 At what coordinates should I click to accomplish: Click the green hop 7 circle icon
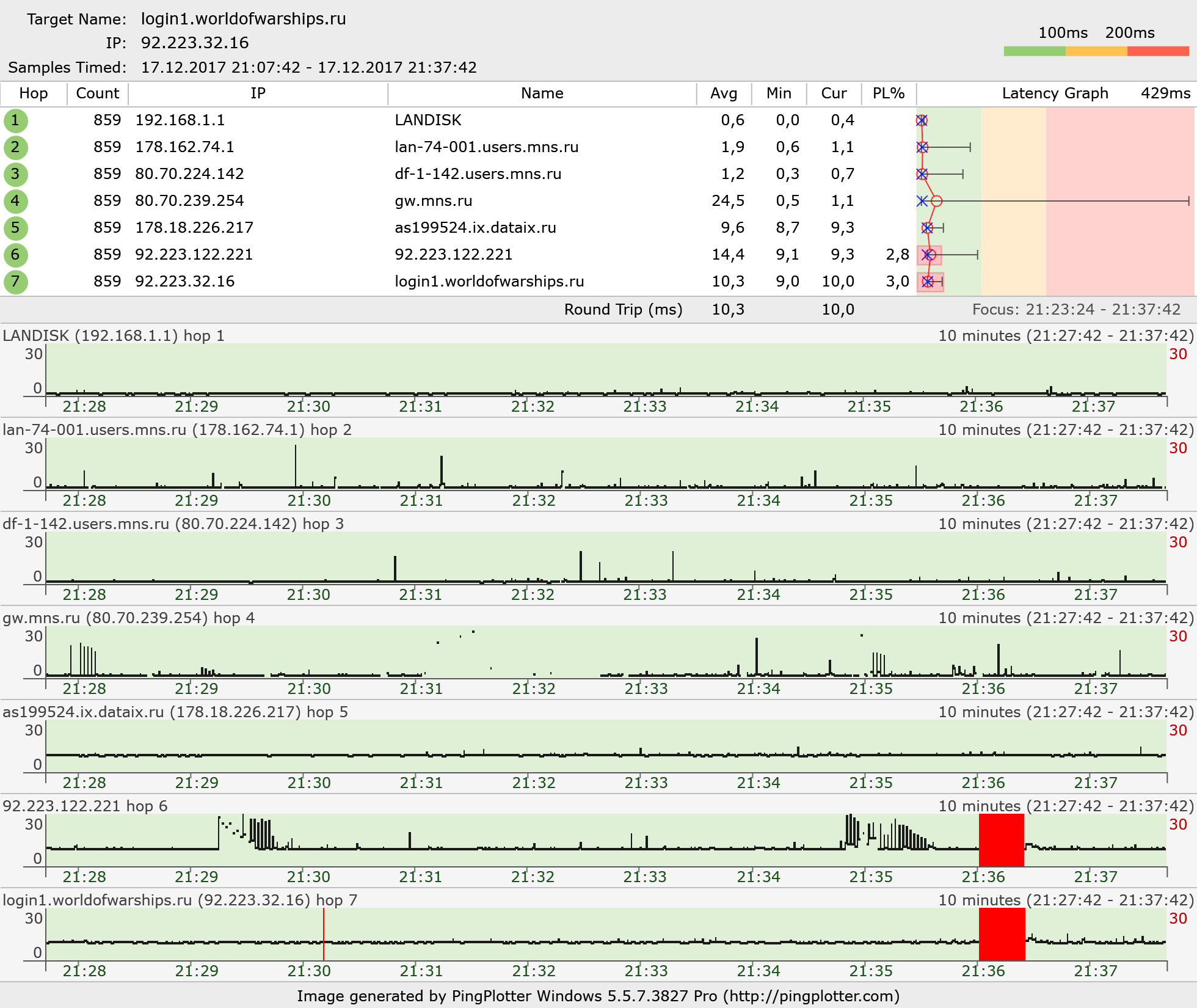tap(15, 282)
